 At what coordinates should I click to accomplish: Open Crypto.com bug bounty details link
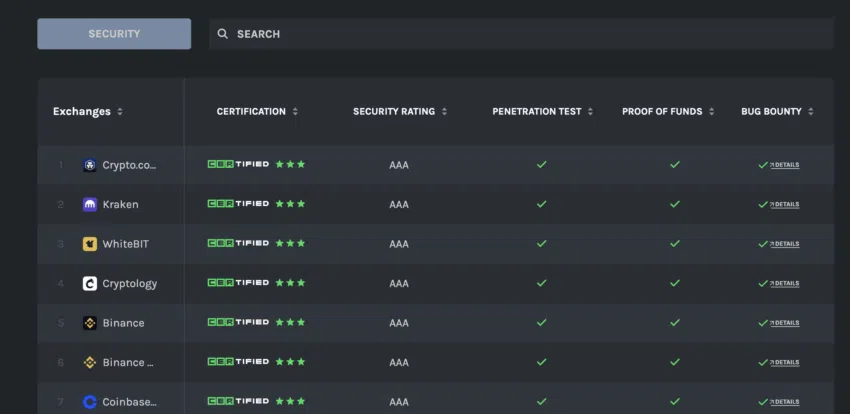click(785, 165)
